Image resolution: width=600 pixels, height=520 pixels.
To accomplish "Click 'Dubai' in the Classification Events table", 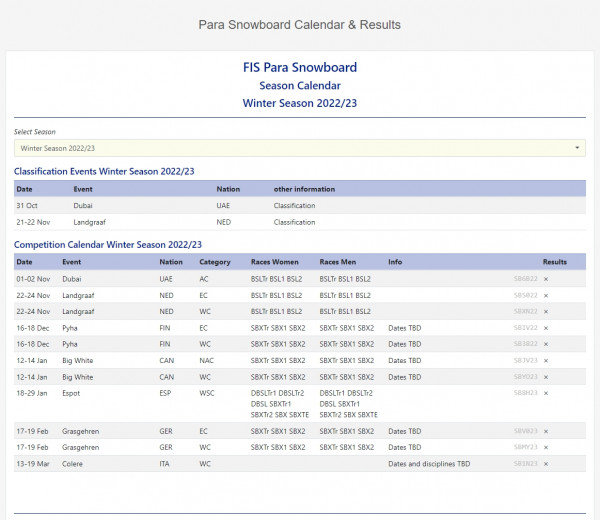I will pos(83,205).
